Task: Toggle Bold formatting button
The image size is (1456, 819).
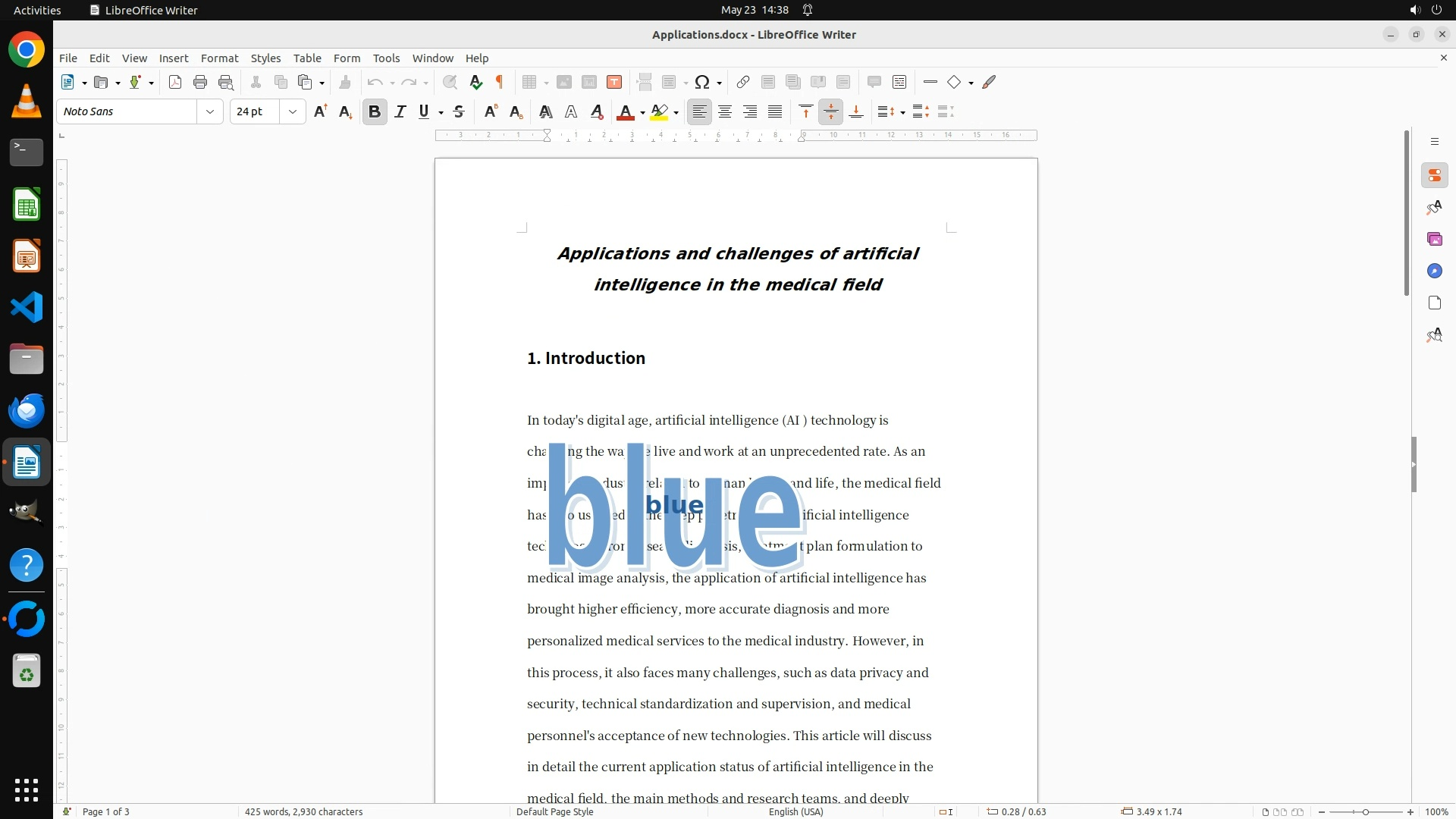Action: coord(374,112)
